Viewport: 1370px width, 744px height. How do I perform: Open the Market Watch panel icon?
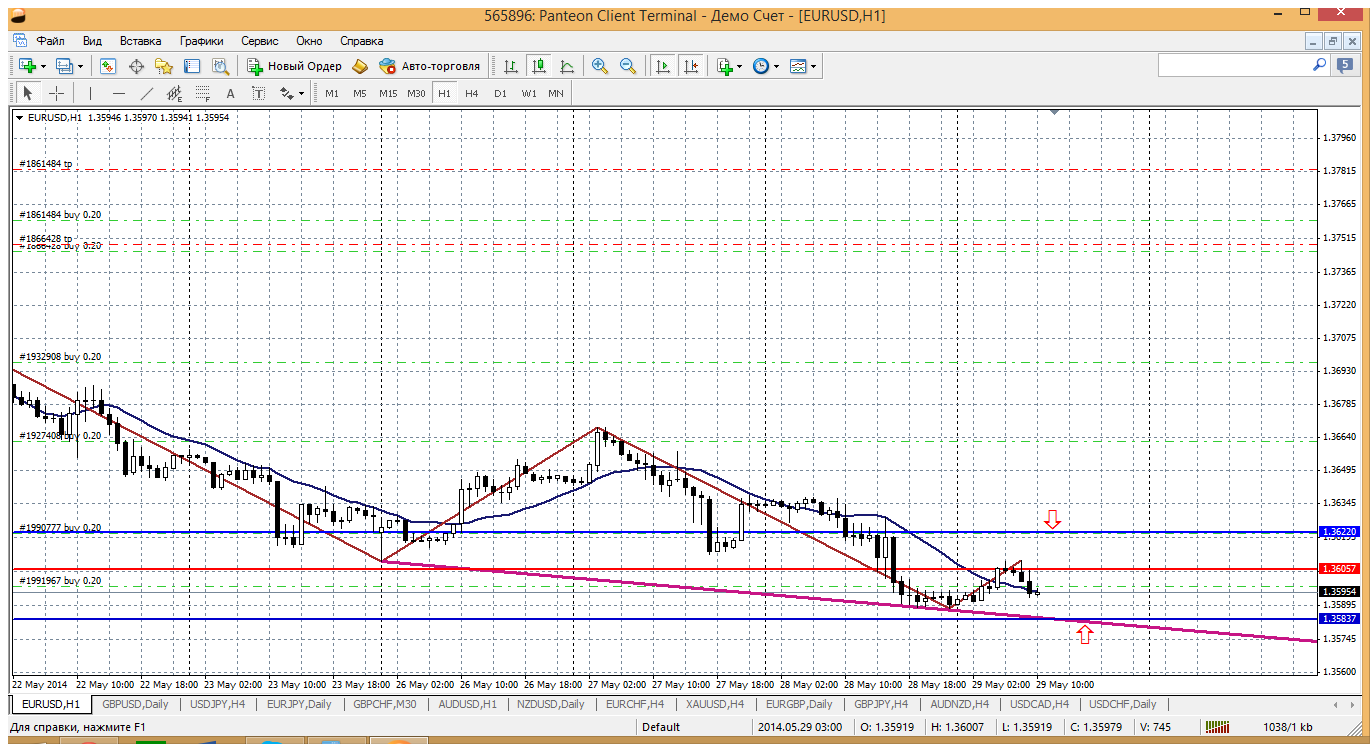coord(108,66)
